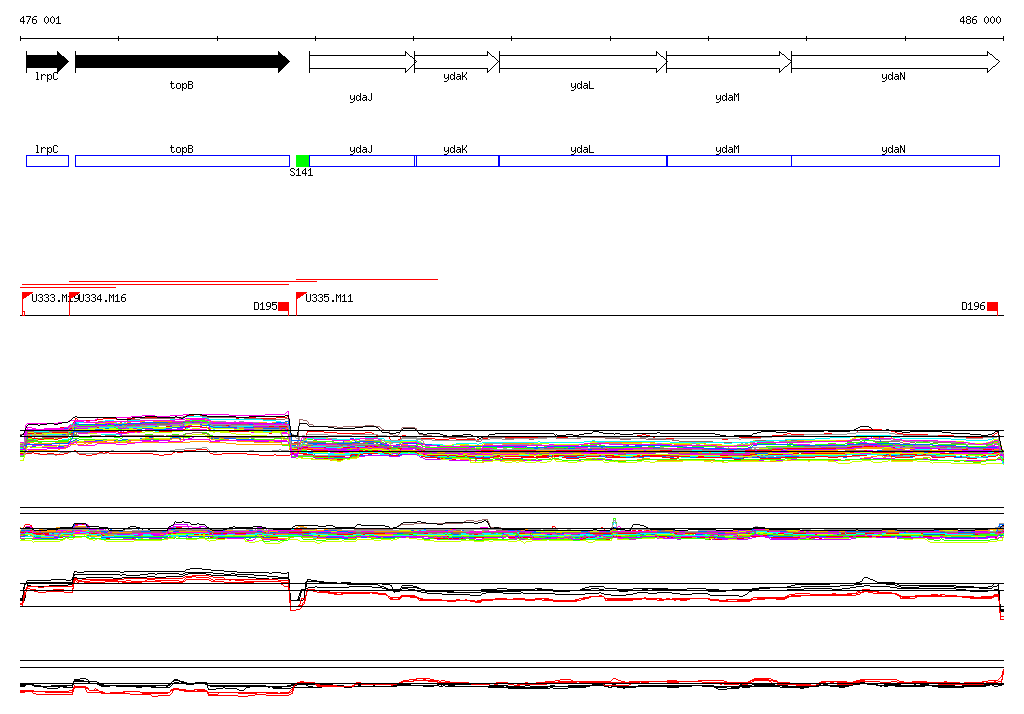
Task: Select the U334.M16 red flag marker
Action: (x=74, y=297)
